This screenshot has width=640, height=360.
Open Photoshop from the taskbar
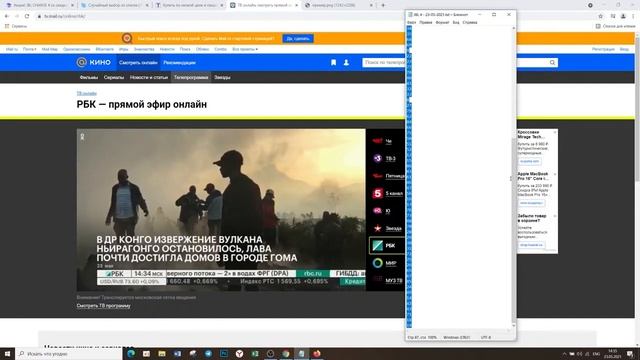[224, 353]
